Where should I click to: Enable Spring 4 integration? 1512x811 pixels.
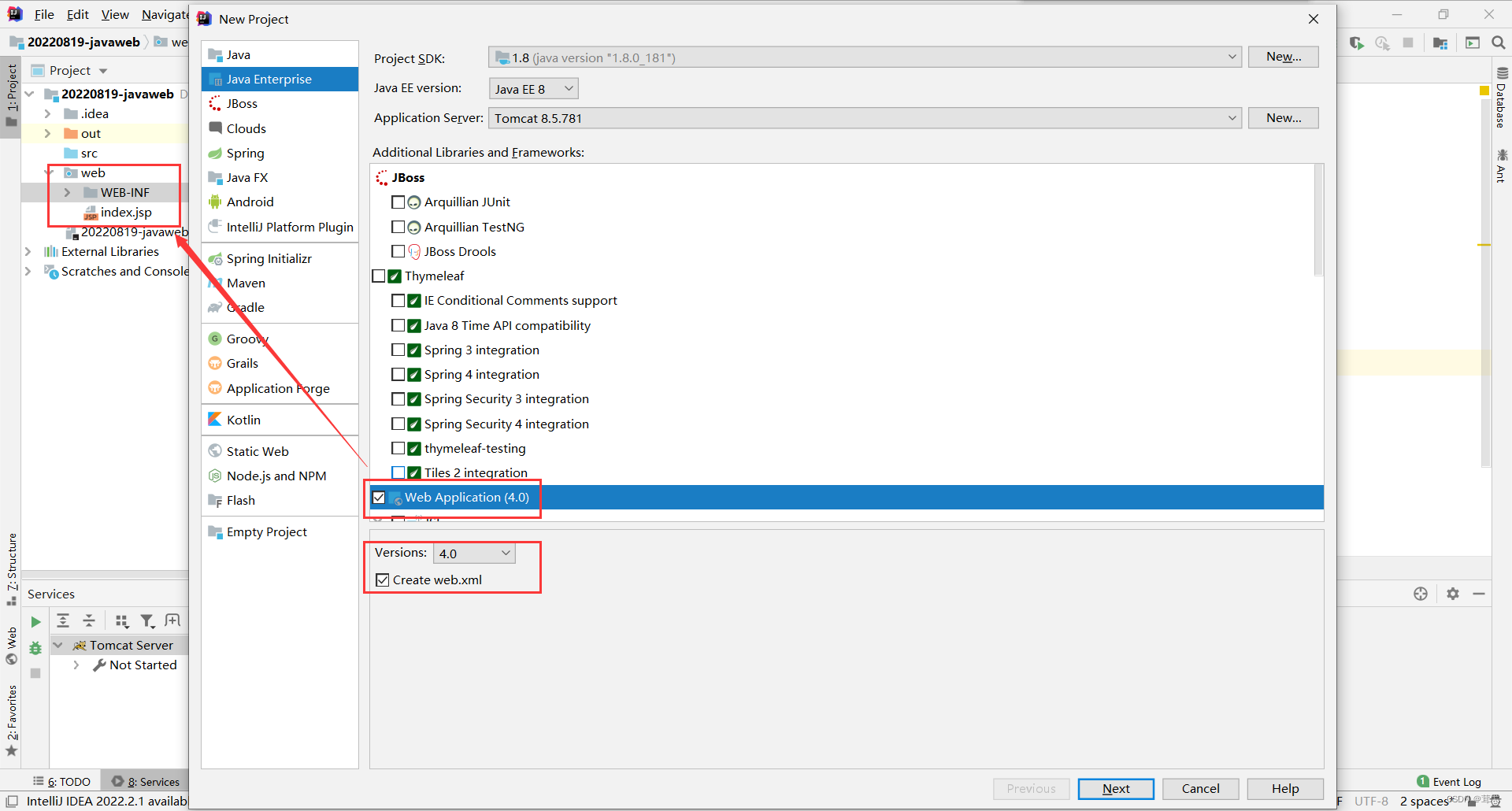(398, 375)
